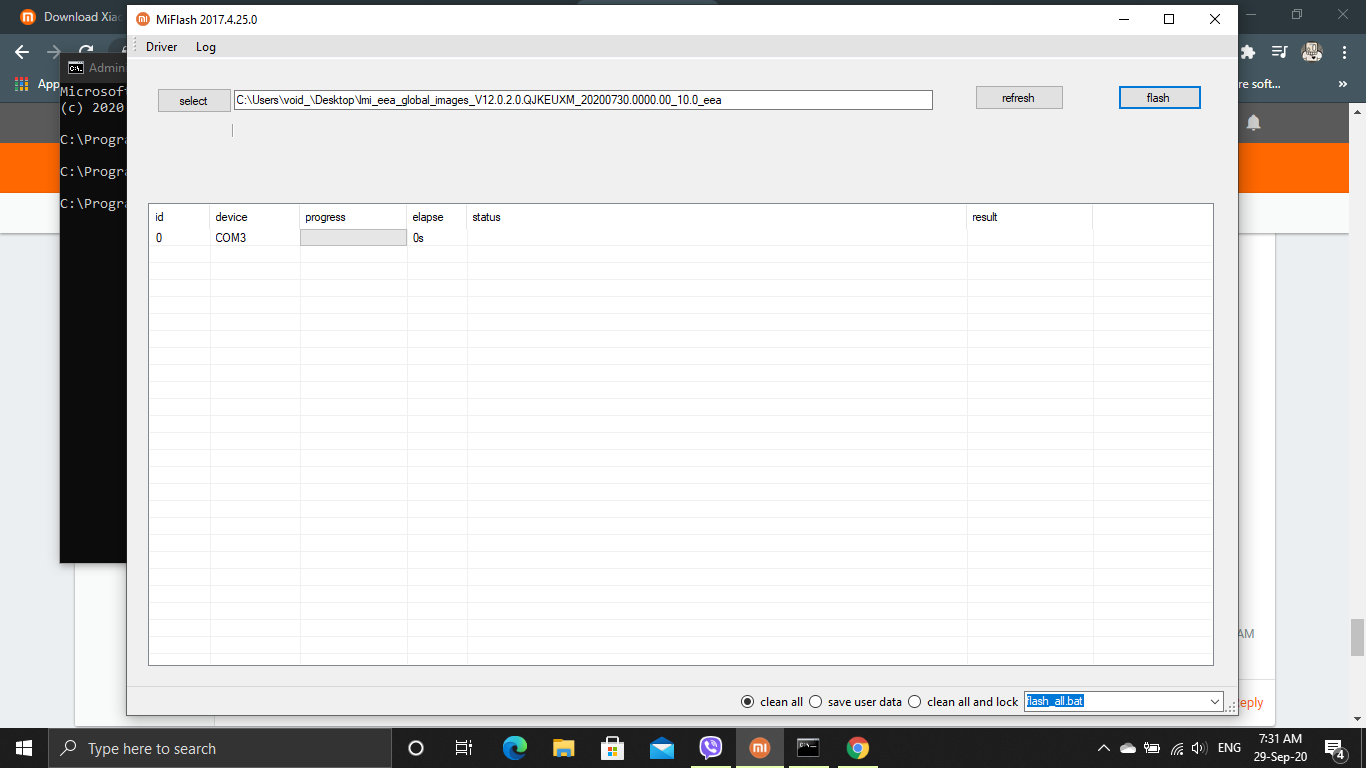
Task: Open the Mail app in taskbar
Action: pos(662,748)
